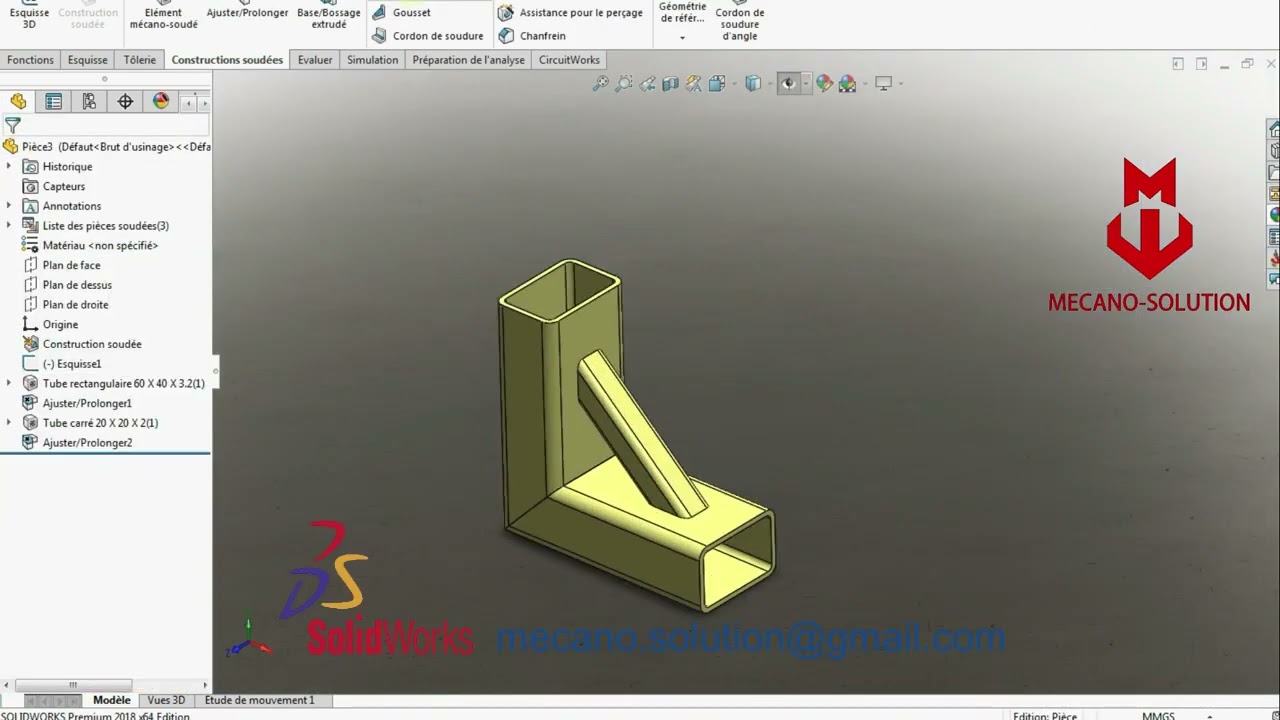Switch to the Evaluer tab
The image size is (1280, 720).
point(315,60)
